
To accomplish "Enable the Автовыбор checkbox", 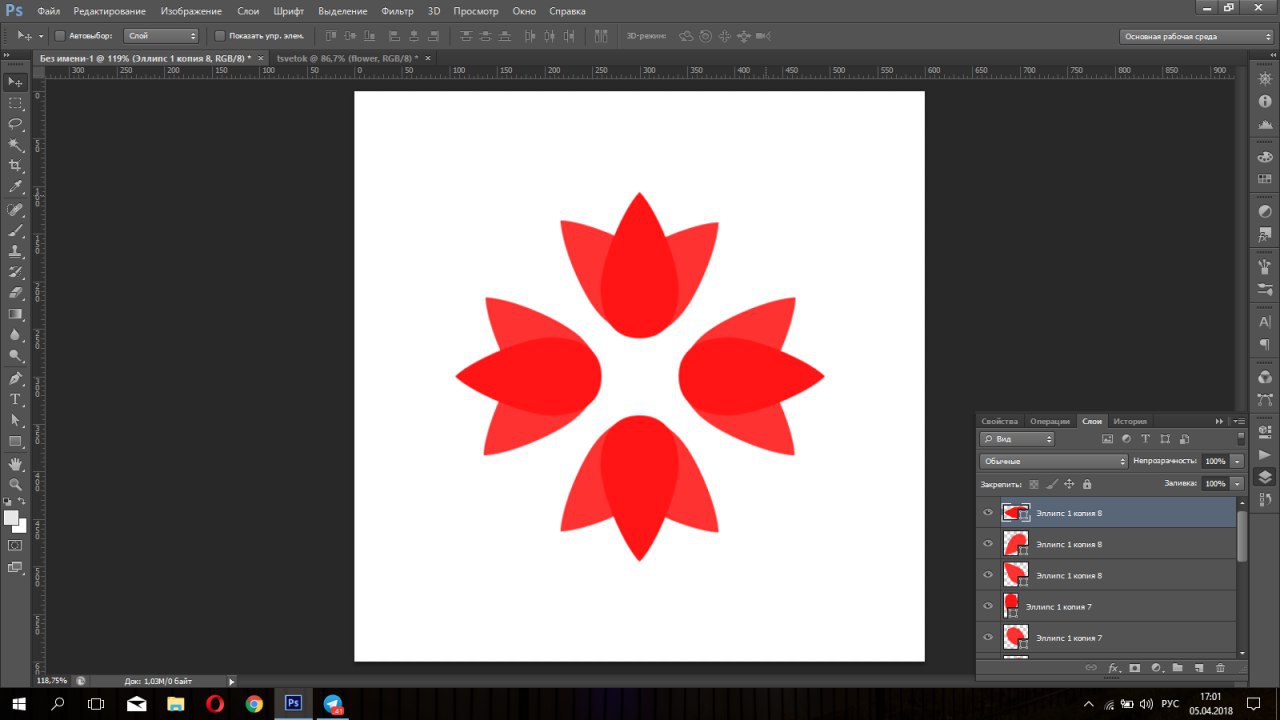I will pyautogui.click(x=59, y=36).
